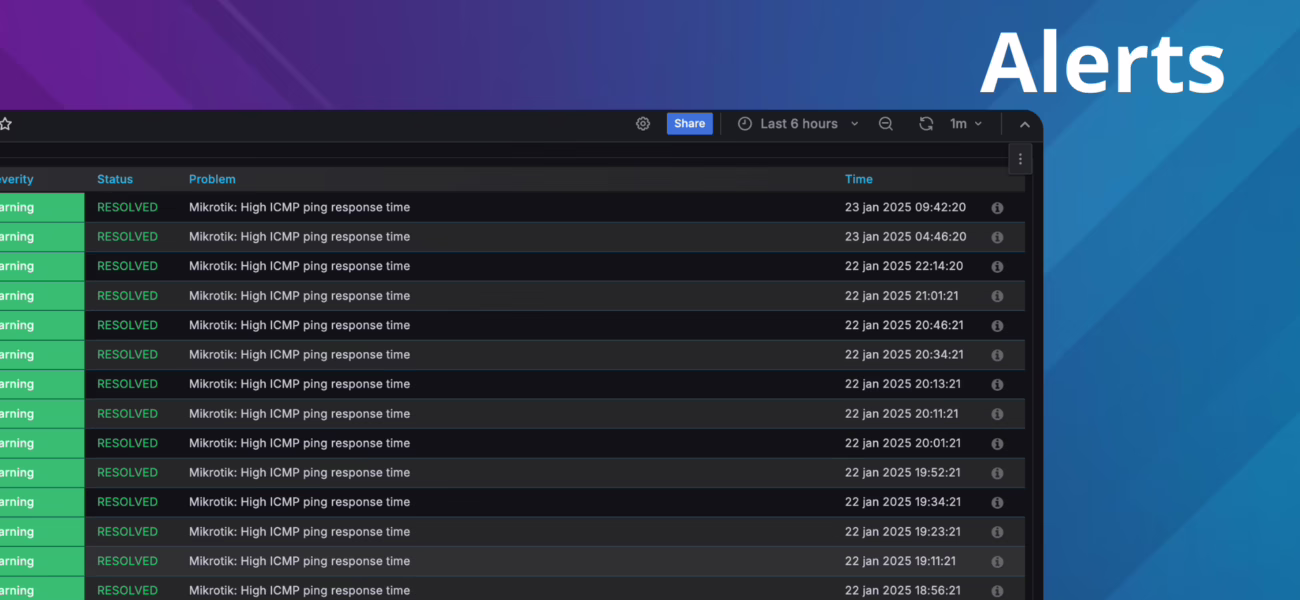Open dashboard settings gear icon
This screenshot has height=600, width=1300.
click(x=643, y=124)
